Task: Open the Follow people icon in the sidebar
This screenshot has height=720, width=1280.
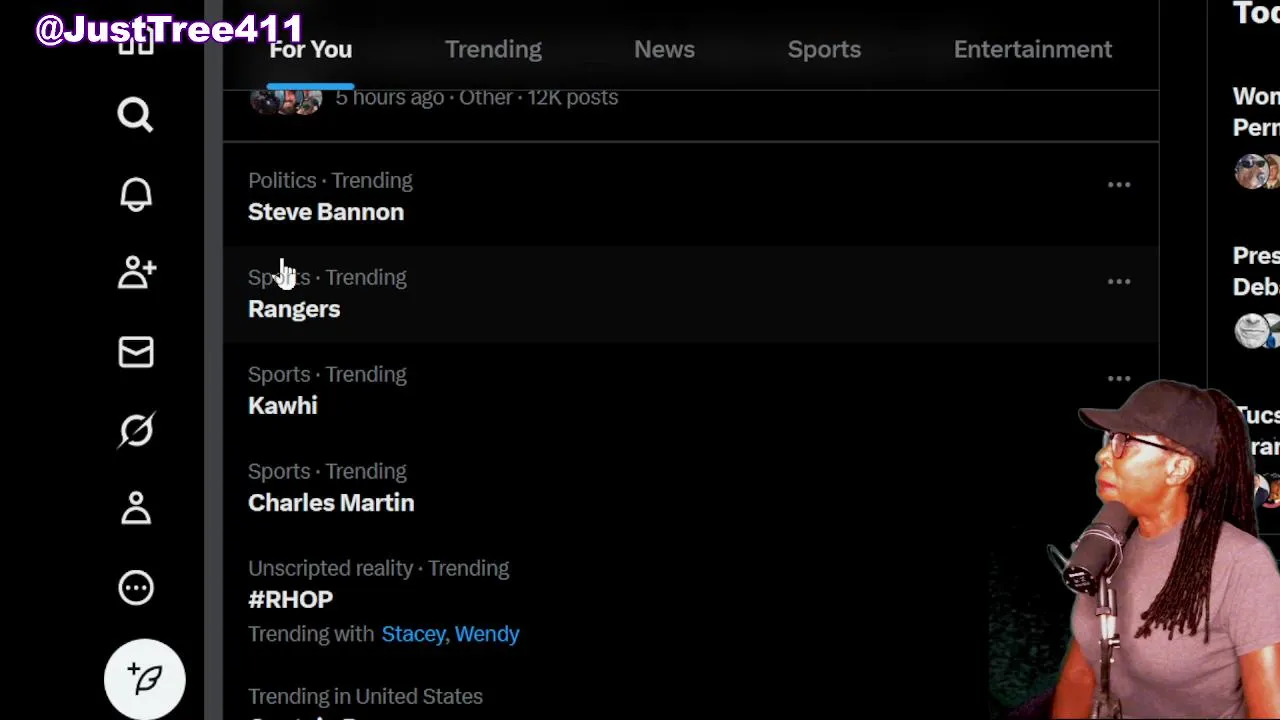Action: click(x=137, y=272)
